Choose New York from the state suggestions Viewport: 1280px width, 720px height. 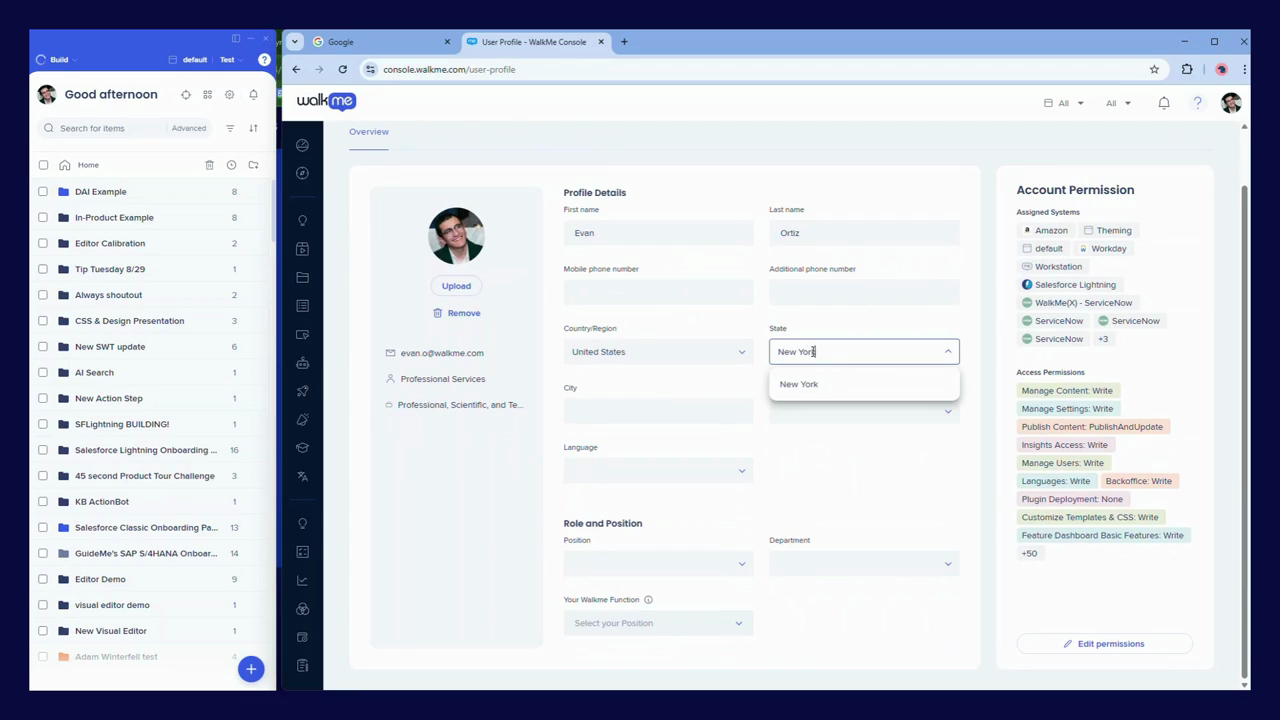pos(799,384)
